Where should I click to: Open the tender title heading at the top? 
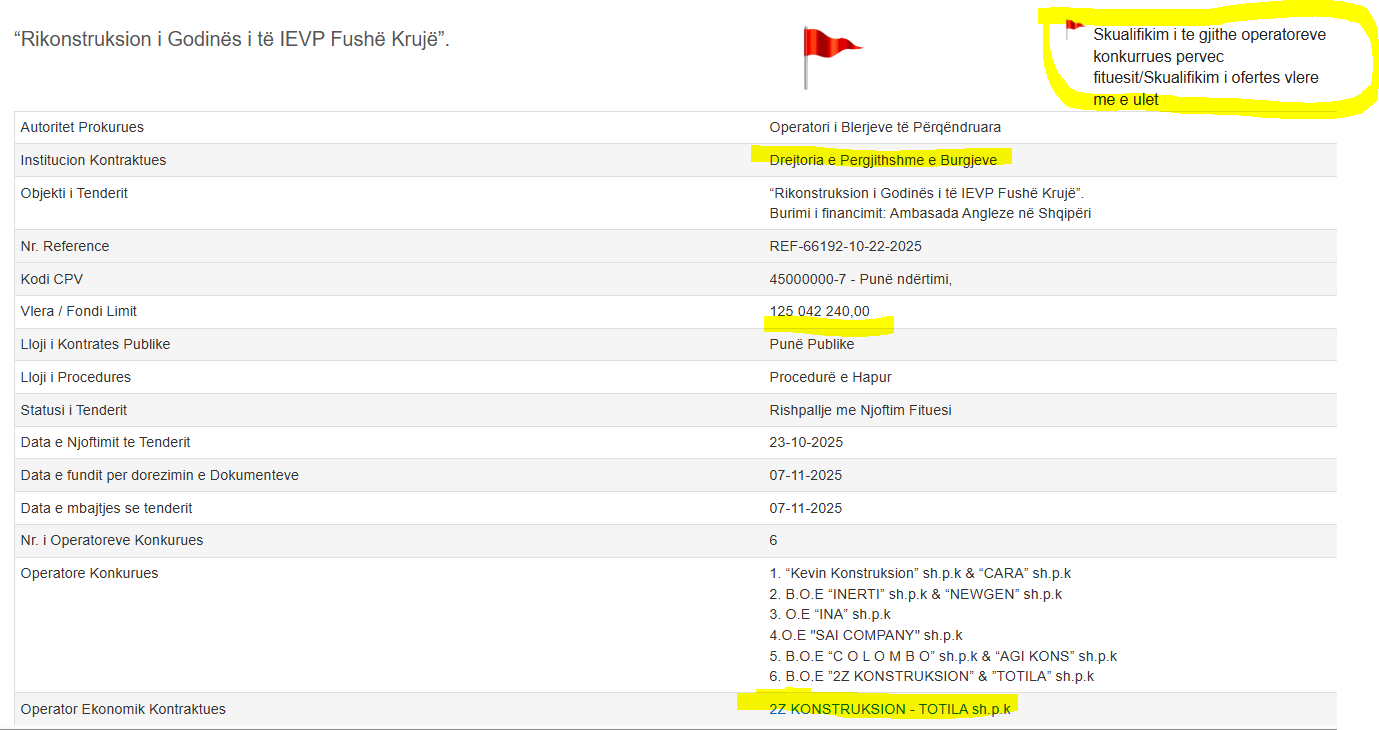coord(231,41)
